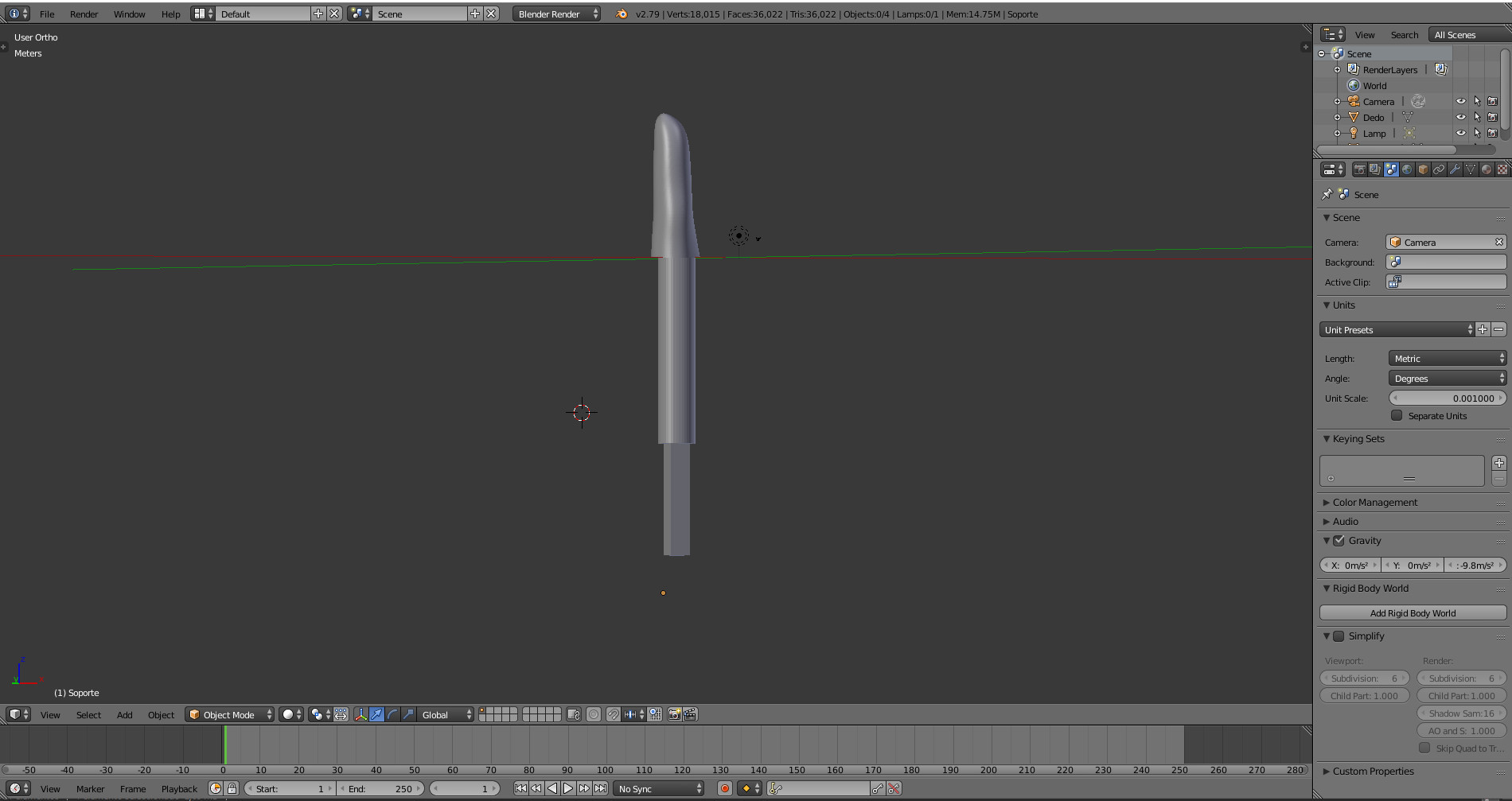Open the Render properties tab camera icon
This screenshot has height=801, width=1512.
pyautogui.click(x=1359, y=169)
